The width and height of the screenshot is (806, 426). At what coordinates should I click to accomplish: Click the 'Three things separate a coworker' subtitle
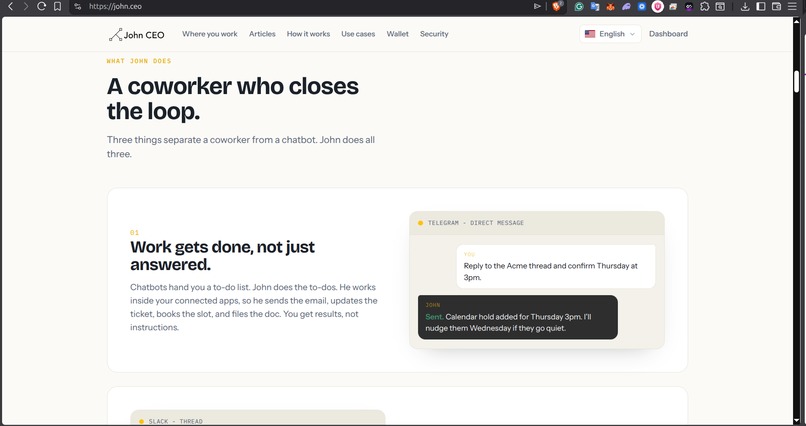(x=241, y=147)
